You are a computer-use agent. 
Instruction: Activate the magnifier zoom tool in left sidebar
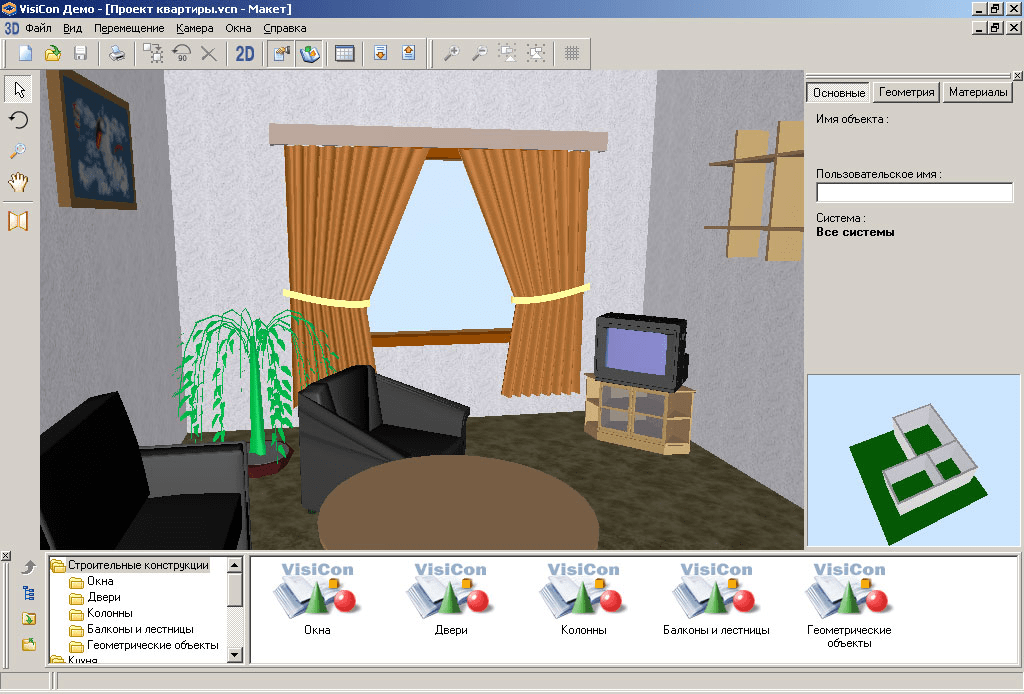[x=18, y=151]
